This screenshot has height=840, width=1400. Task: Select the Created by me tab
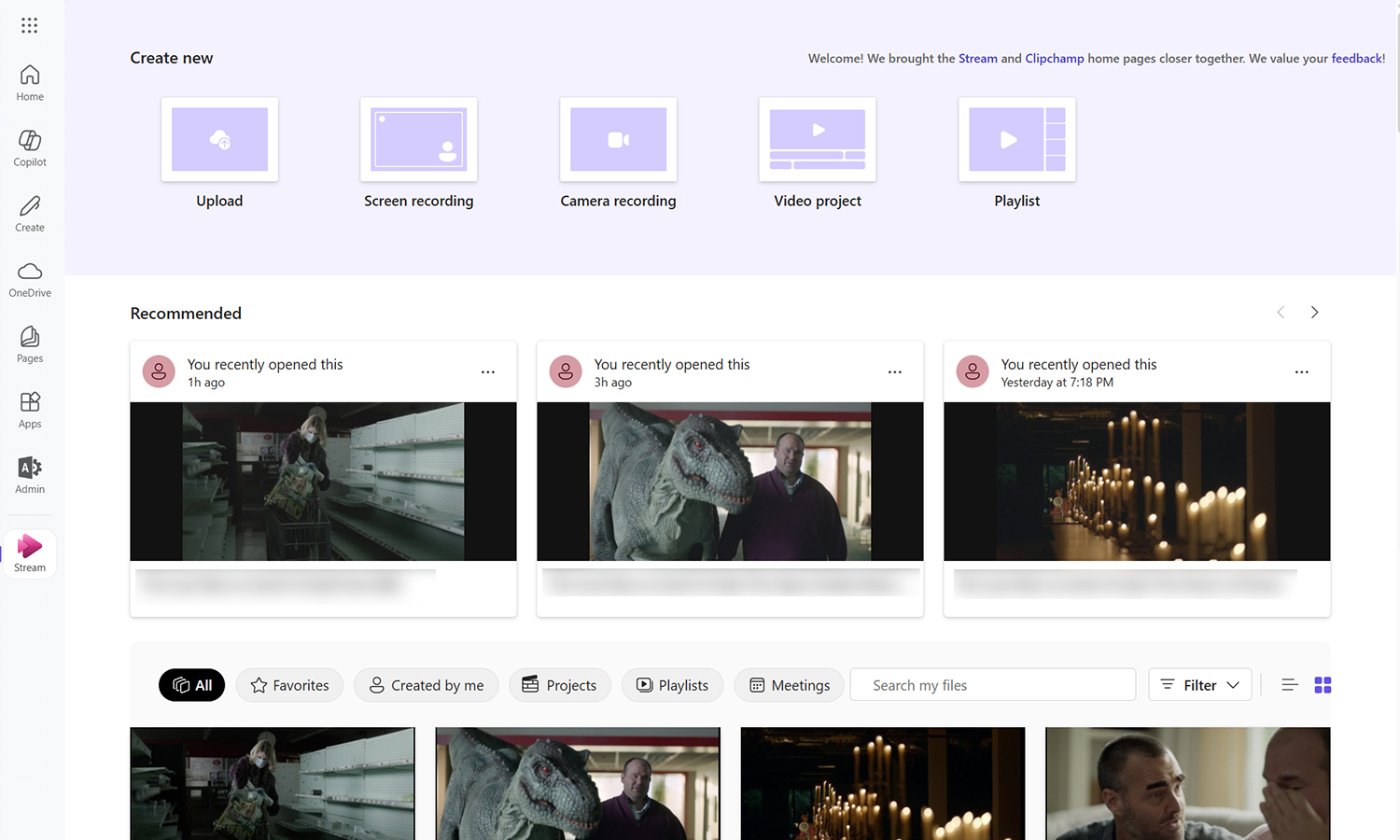426,685
